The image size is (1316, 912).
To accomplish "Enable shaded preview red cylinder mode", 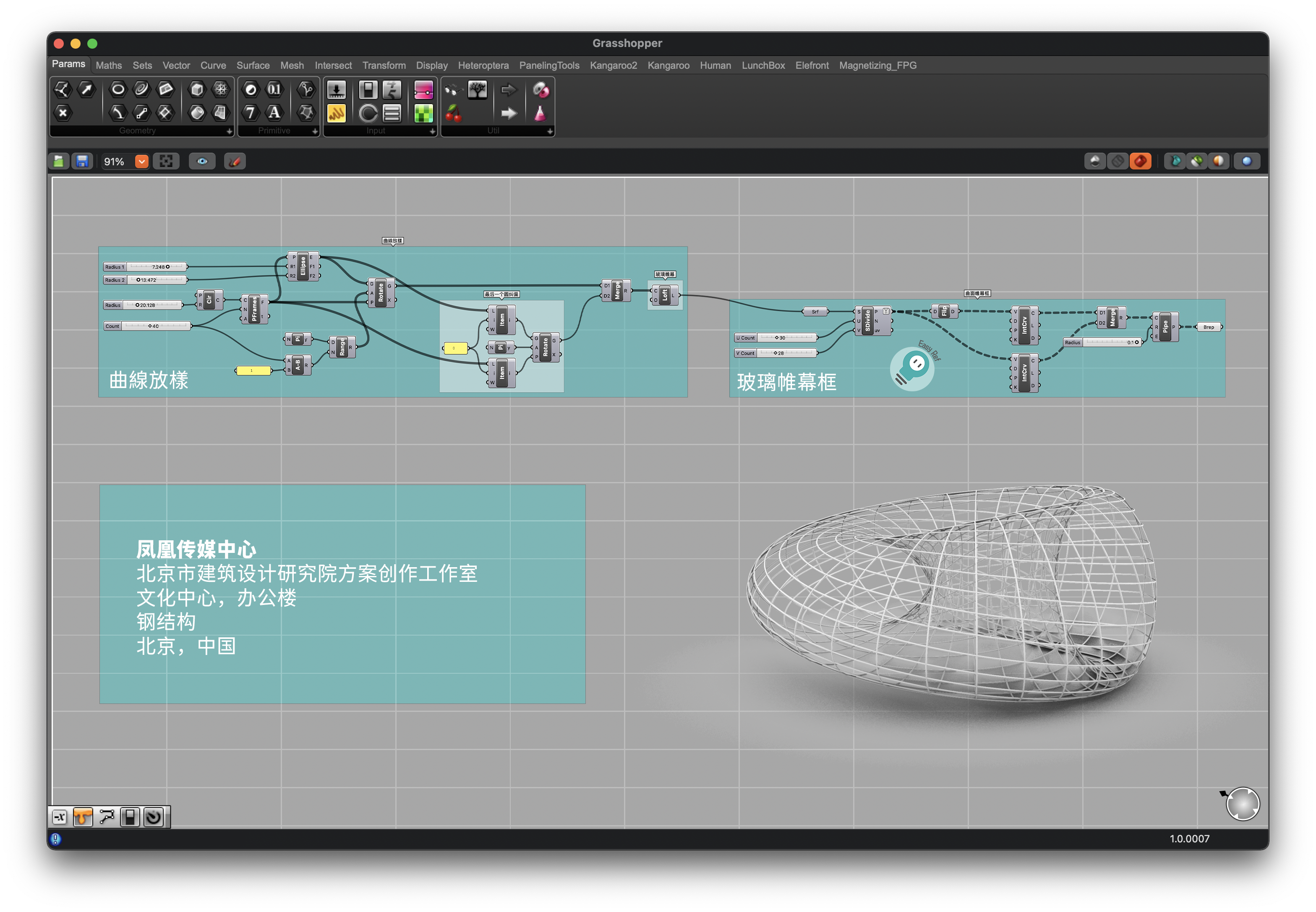I will (1140, 162).
